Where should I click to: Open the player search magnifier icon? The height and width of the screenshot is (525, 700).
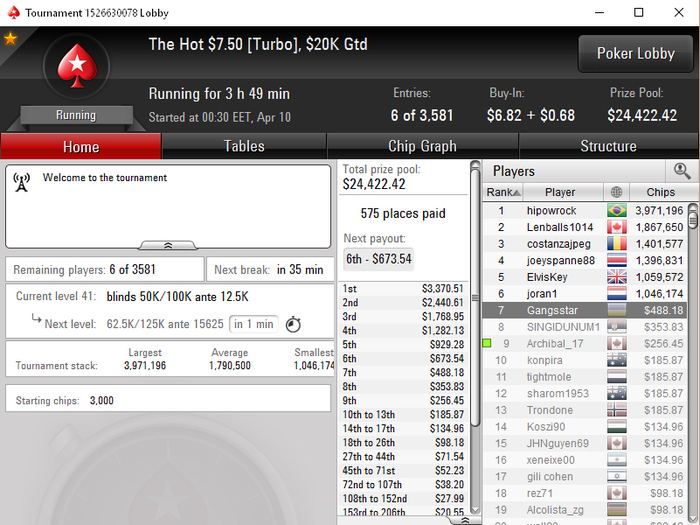tap(682, 171)
